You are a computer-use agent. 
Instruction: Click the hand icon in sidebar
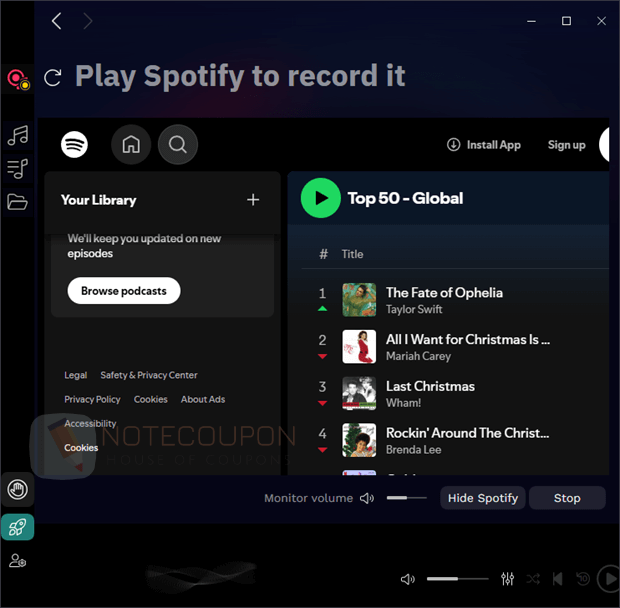click(17, 490)
